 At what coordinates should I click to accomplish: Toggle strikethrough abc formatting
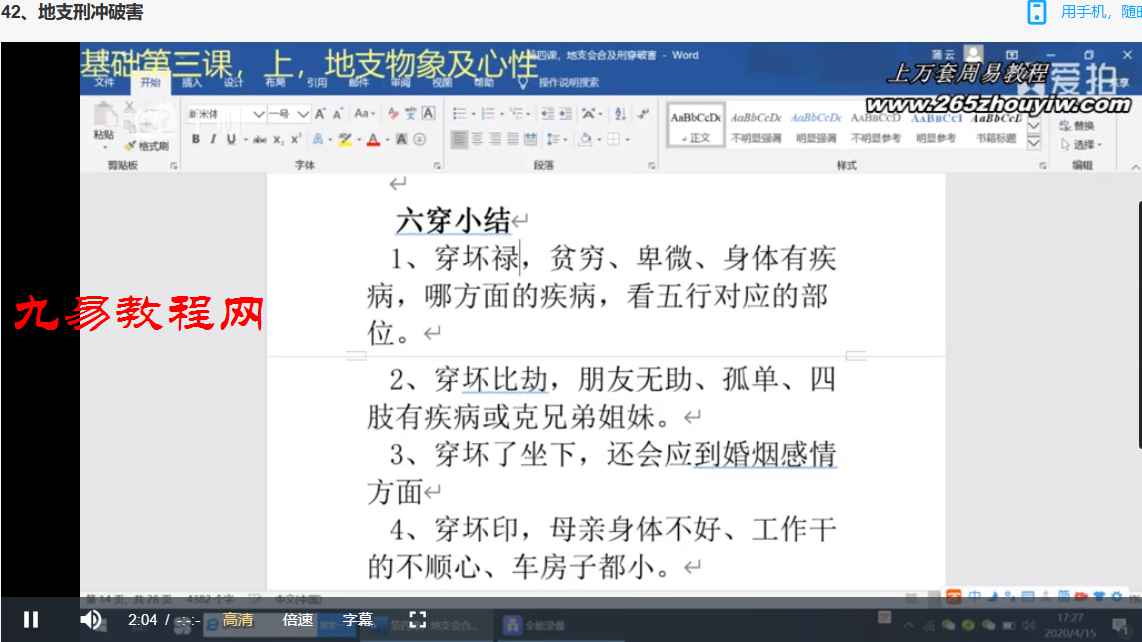[x=260, y=139]
